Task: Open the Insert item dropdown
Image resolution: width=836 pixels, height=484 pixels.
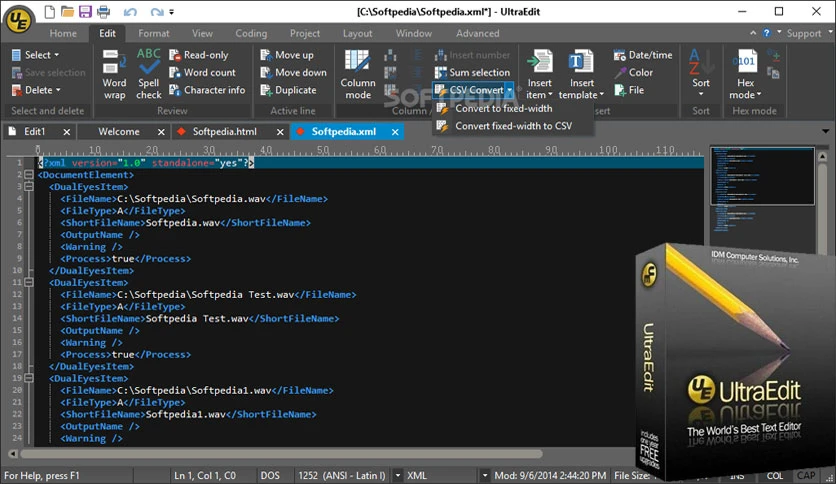Action: coord(540,74)
